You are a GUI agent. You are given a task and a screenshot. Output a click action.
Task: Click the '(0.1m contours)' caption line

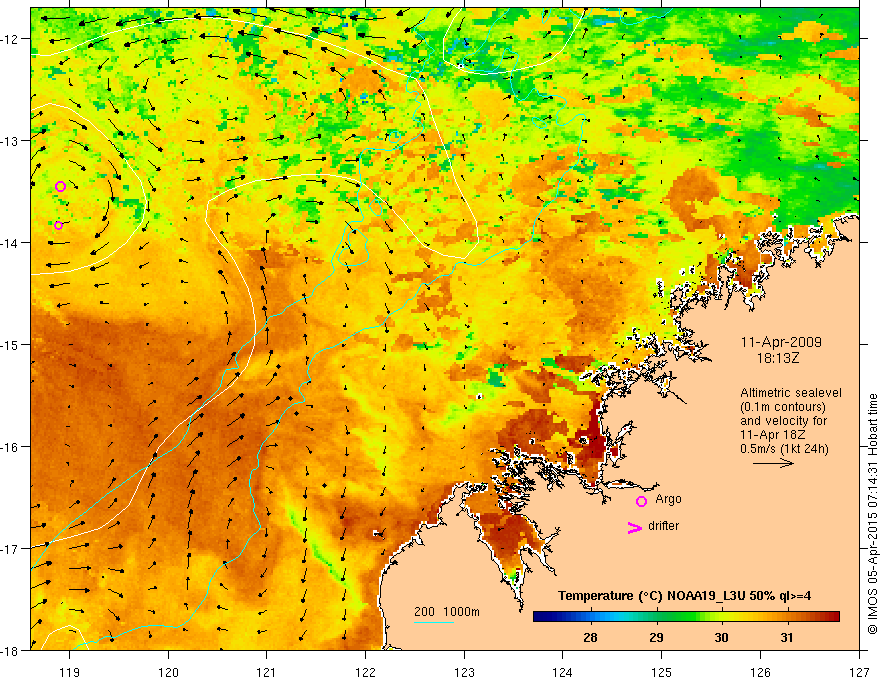(x=783, y=407)
